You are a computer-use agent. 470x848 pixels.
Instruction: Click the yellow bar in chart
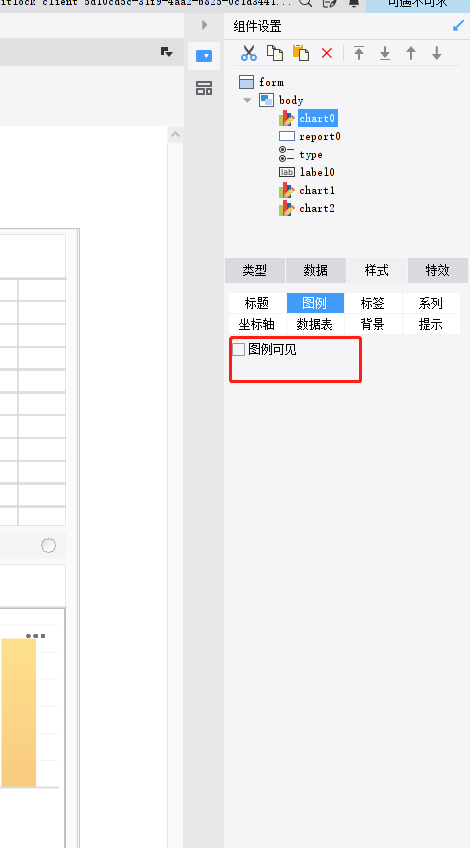click(x=18, y=712)
